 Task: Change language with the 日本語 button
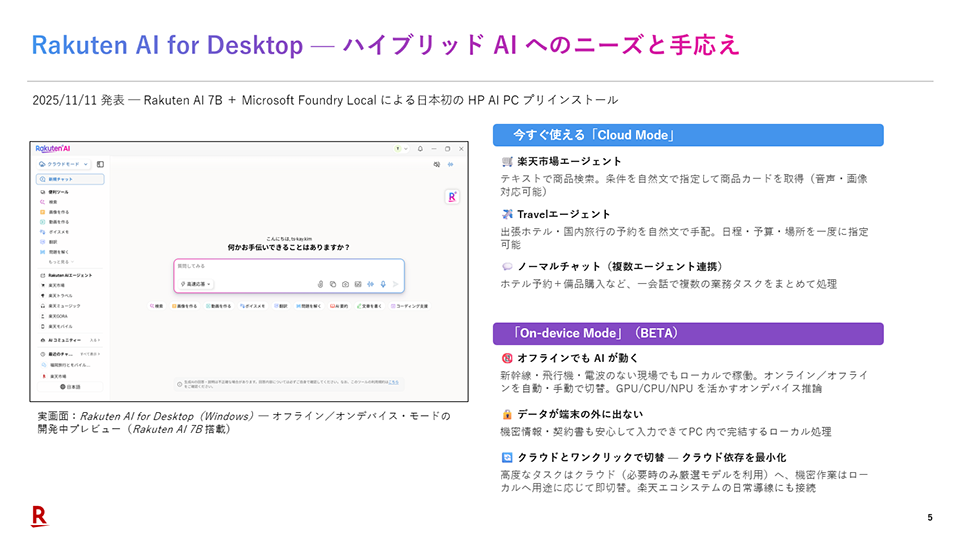[x=70, y=387]
